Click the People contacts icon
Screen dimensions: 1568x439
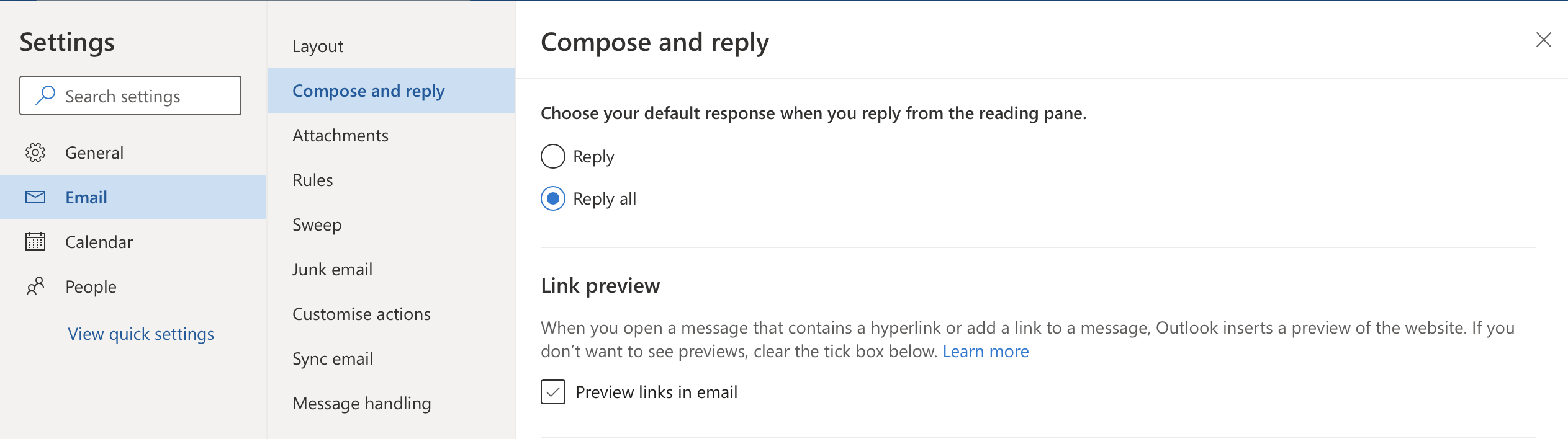tap(35, 286)
